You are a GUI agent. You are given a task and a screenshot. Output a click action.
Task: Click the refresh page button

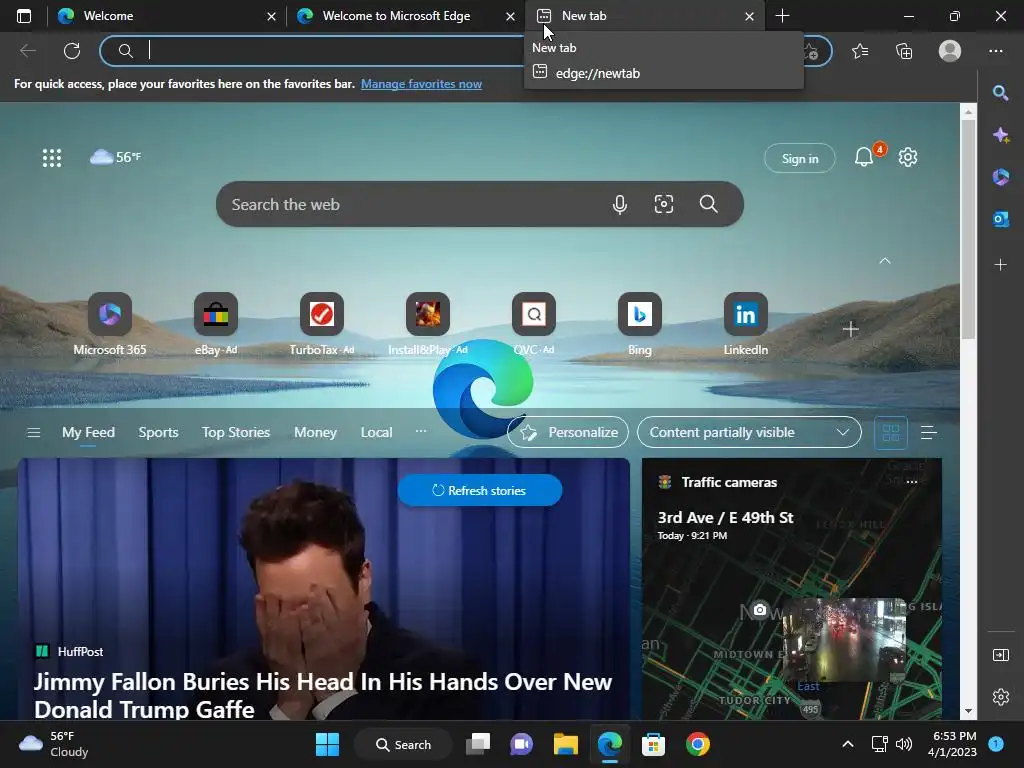[72, 50]
